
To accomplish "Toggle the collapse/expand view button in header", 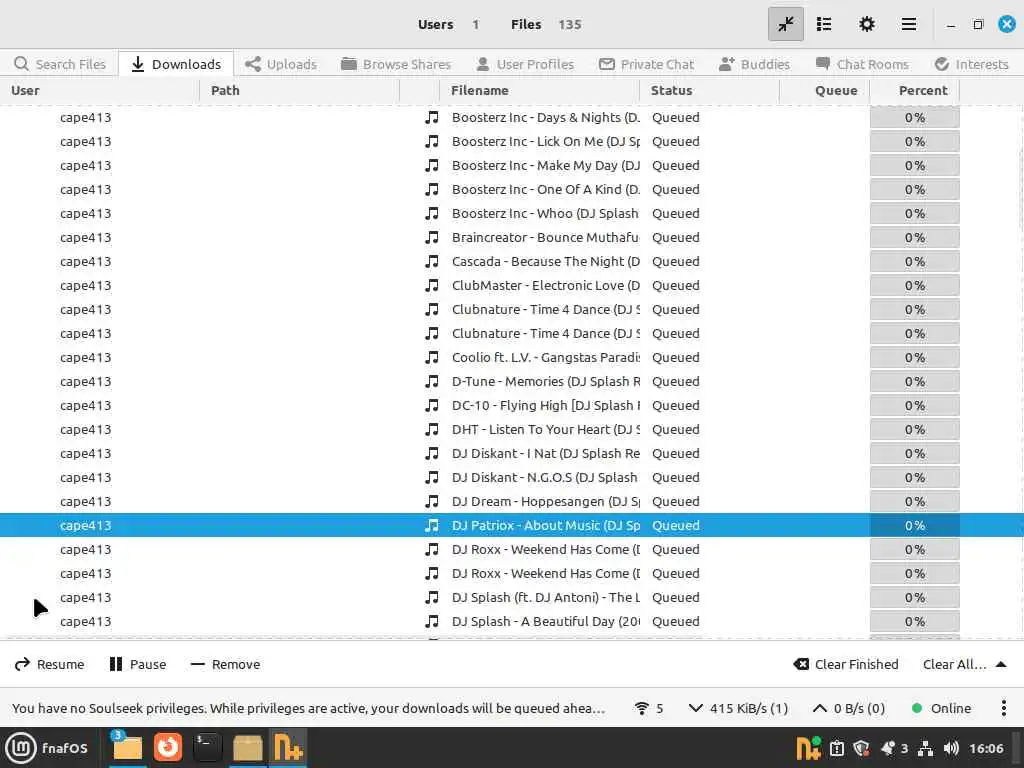I will (x=786, y=24).
